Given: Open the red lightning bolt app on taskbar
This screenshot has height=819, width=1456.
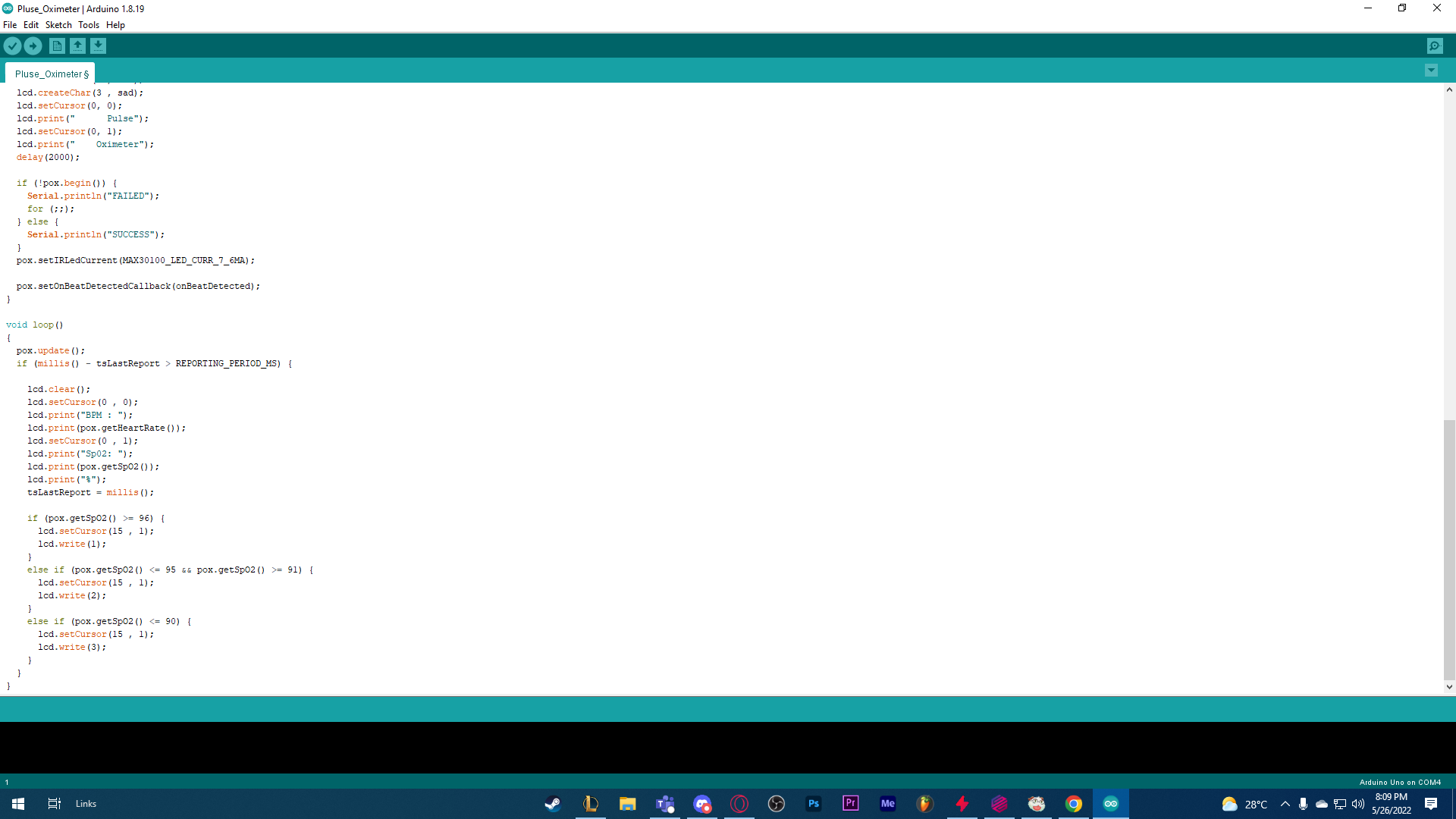Looking at the screenshot, I should [962, 804].
